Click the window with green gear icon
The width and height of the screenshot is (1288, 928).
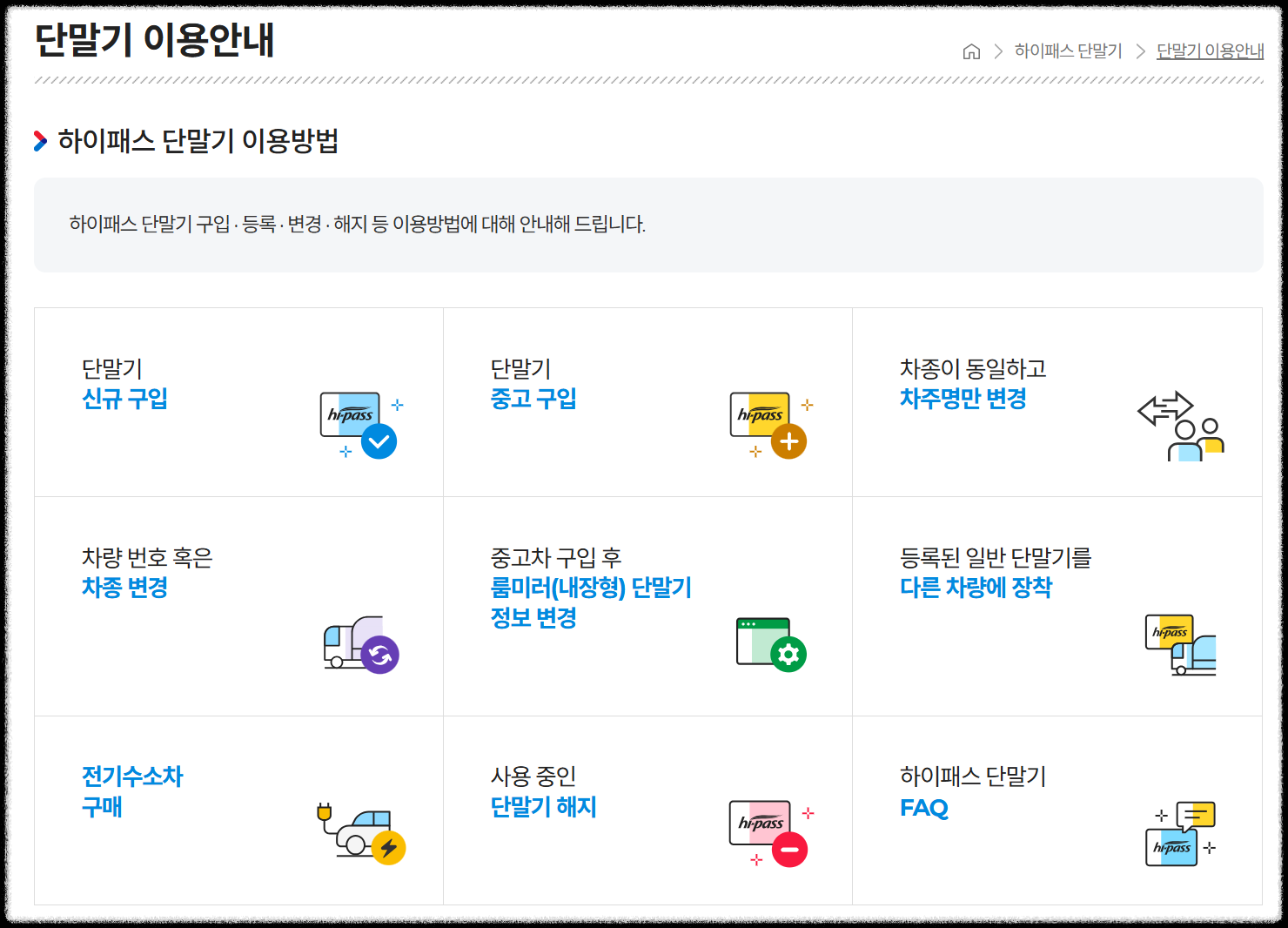[x=771, y=645]
